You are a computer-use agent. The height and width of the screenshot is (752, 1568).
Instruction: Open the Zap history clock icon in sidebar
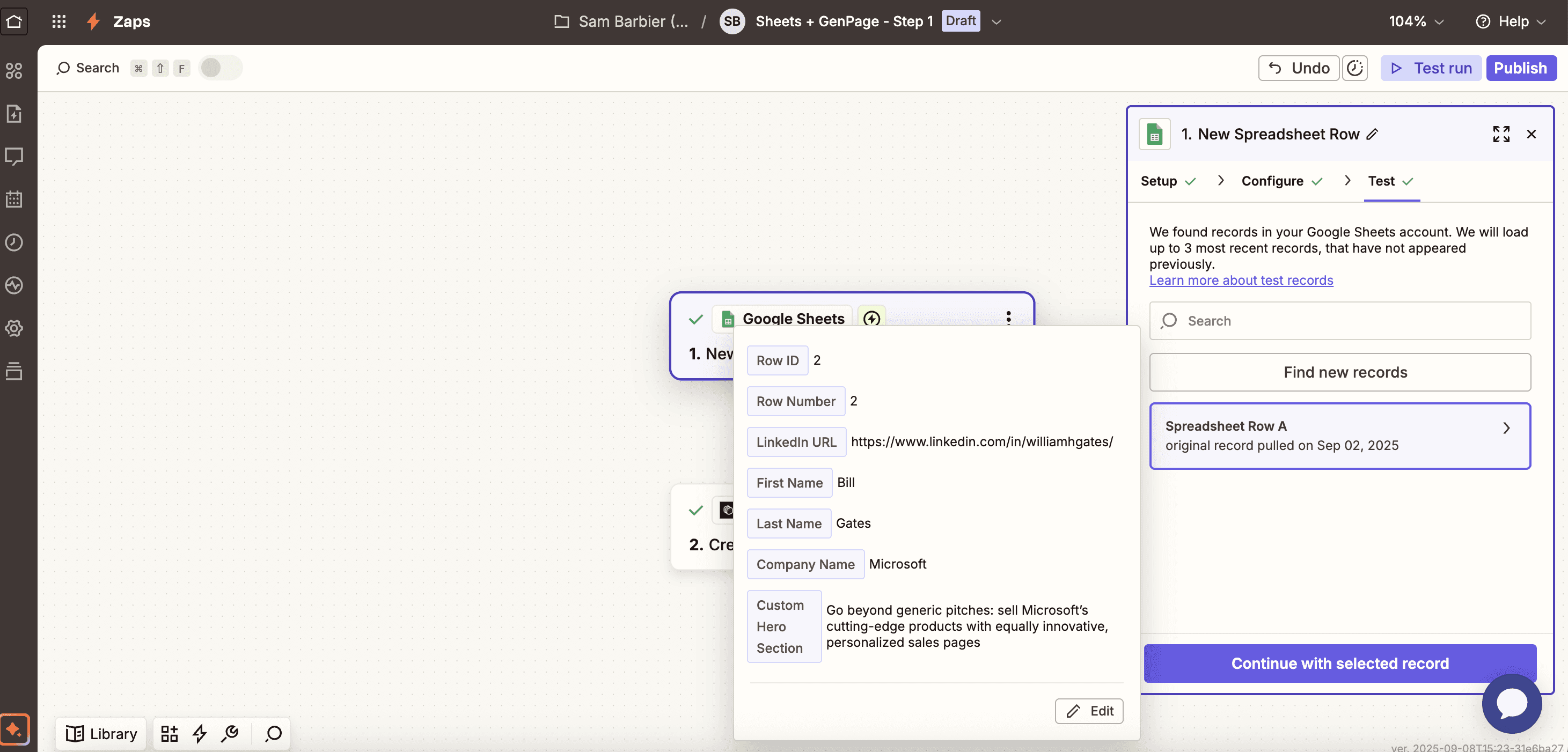pos(14,242)
